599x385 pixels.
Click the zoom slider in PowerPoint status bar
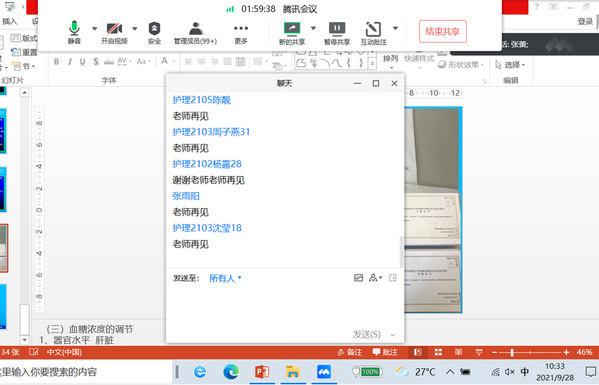[x=530, y=352]
